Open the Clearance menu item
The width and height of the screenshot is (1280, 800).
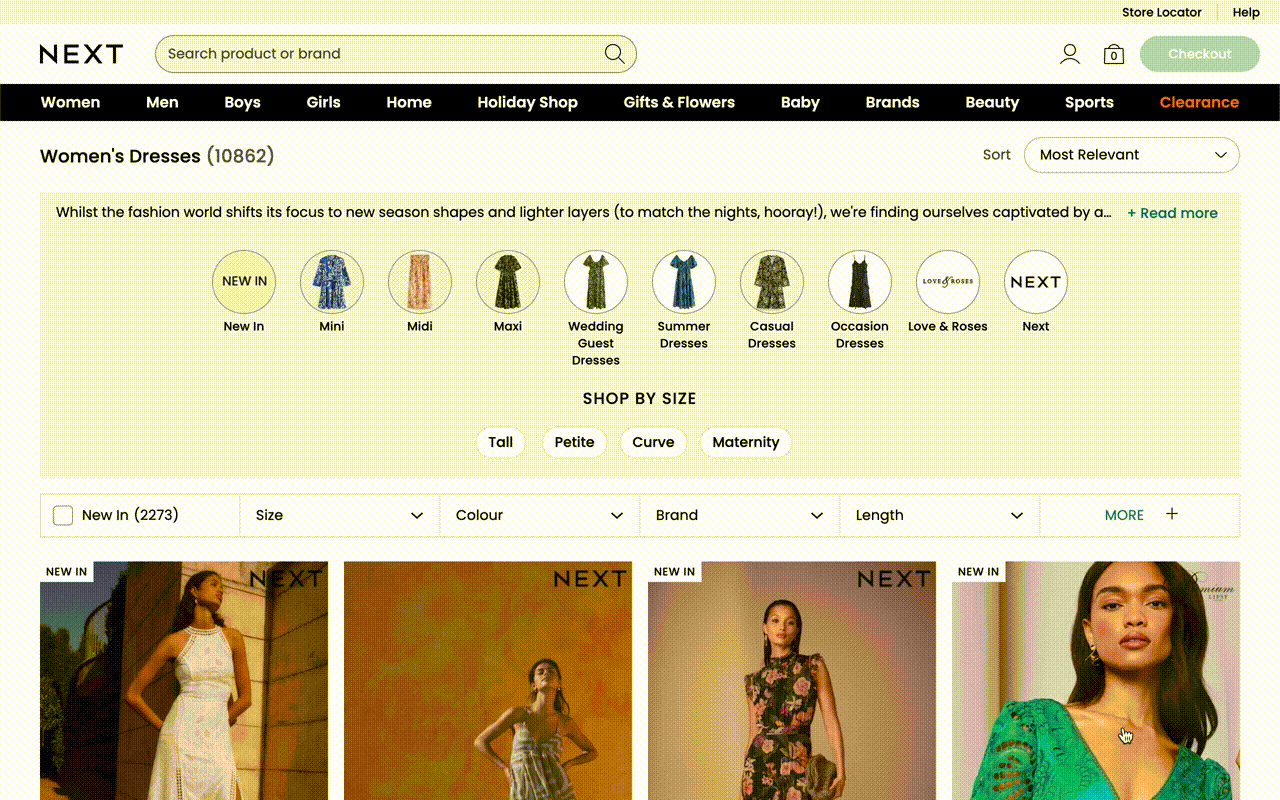pyautogui.click(x=1198, y=102)
